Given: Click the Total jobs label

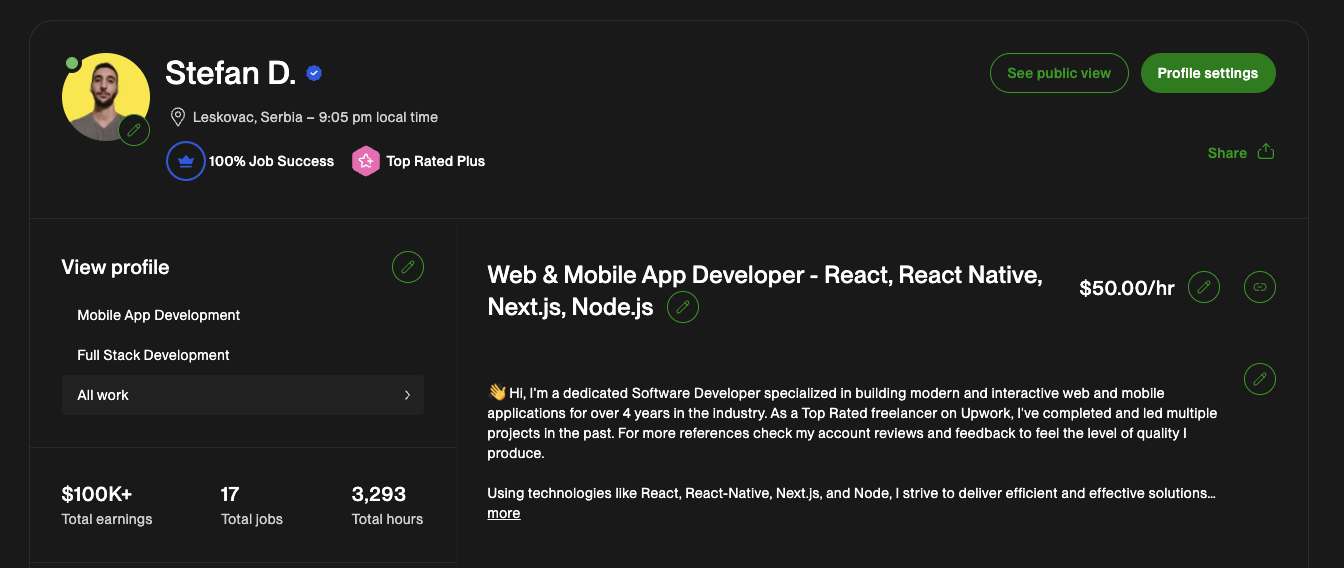Looking at the screenshot, I should click(x=252, y=519).
